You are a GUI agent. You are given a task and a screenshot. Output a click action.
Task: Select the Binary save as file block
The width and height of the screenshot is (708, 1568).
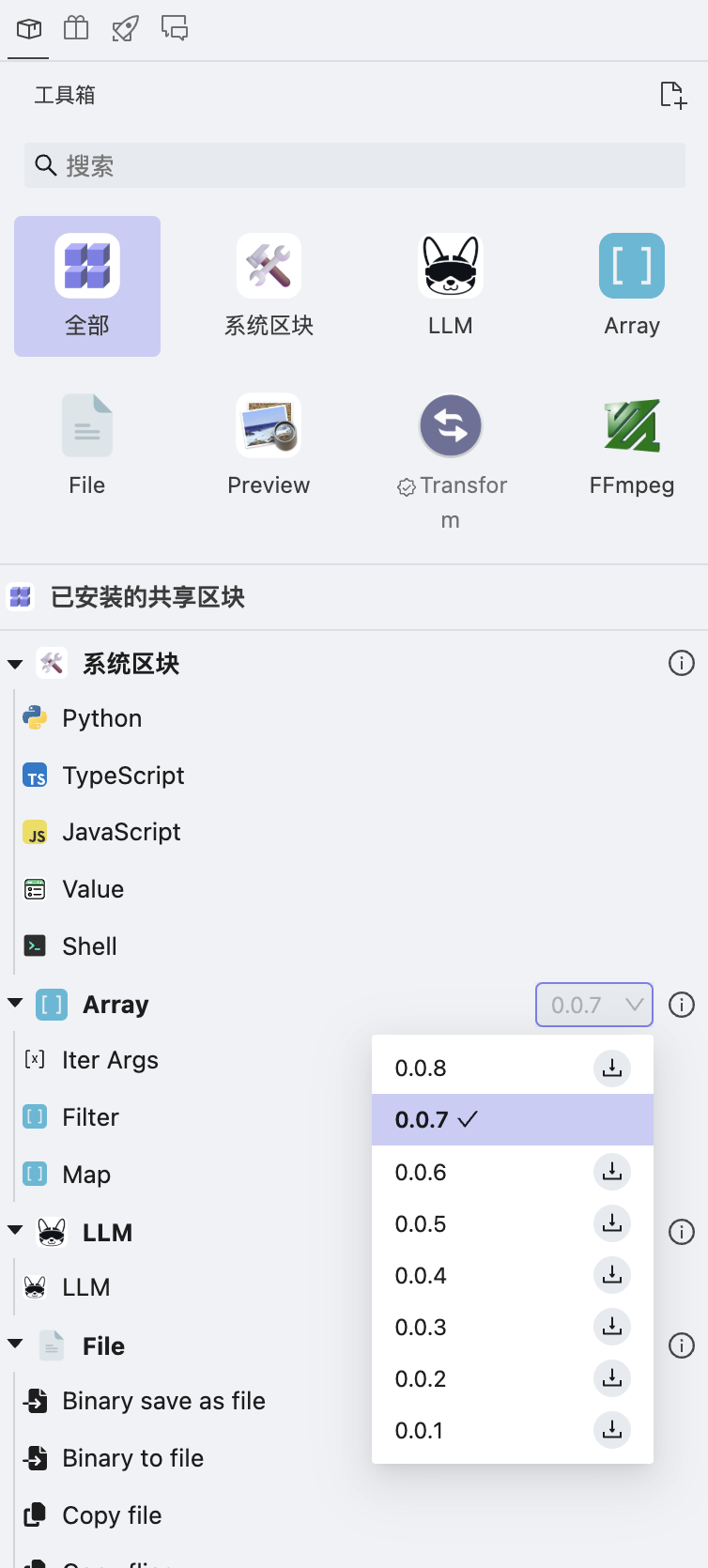pos(163,1401)
